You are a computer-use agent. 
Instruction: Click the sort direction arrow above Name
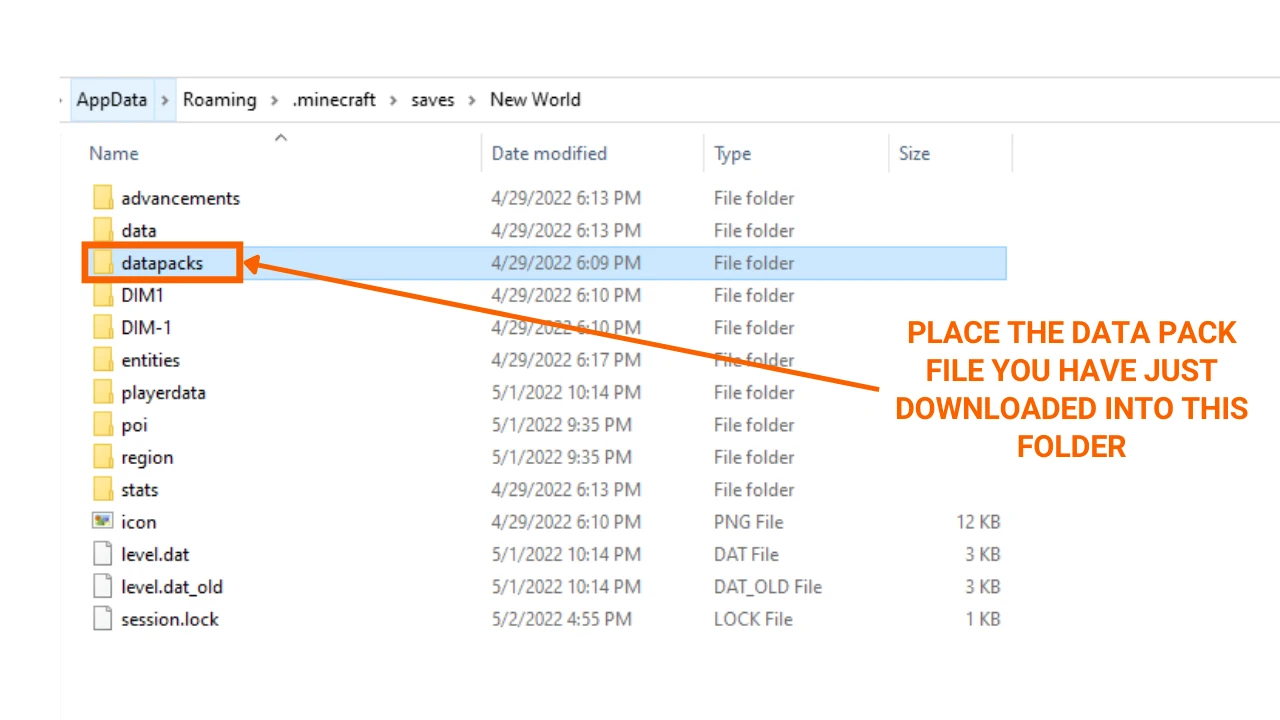pyautogui.click(x=281, y=137)
